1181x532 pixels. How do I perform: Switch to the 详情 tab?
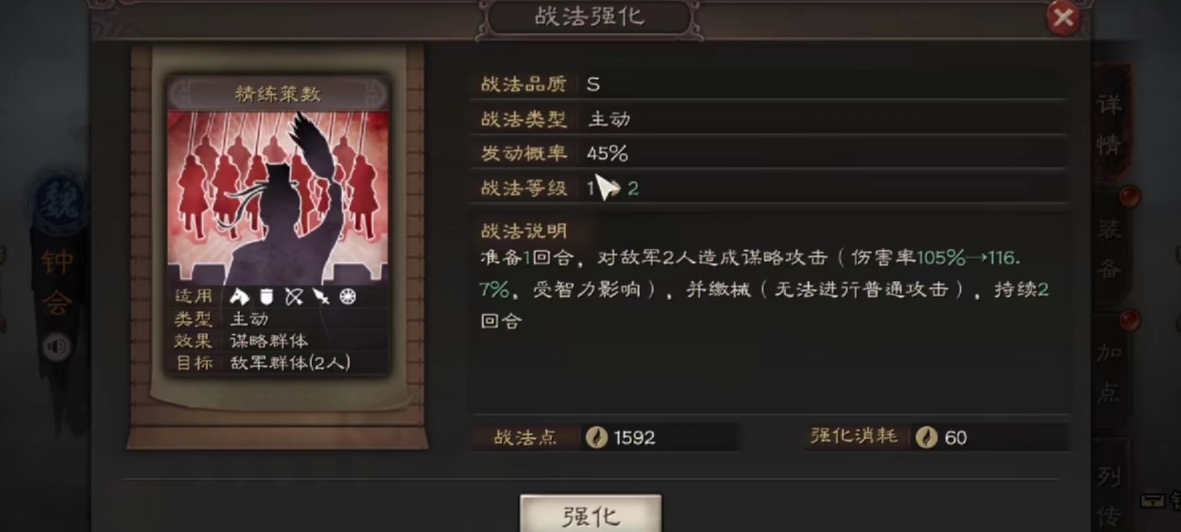click(1110, 124)
